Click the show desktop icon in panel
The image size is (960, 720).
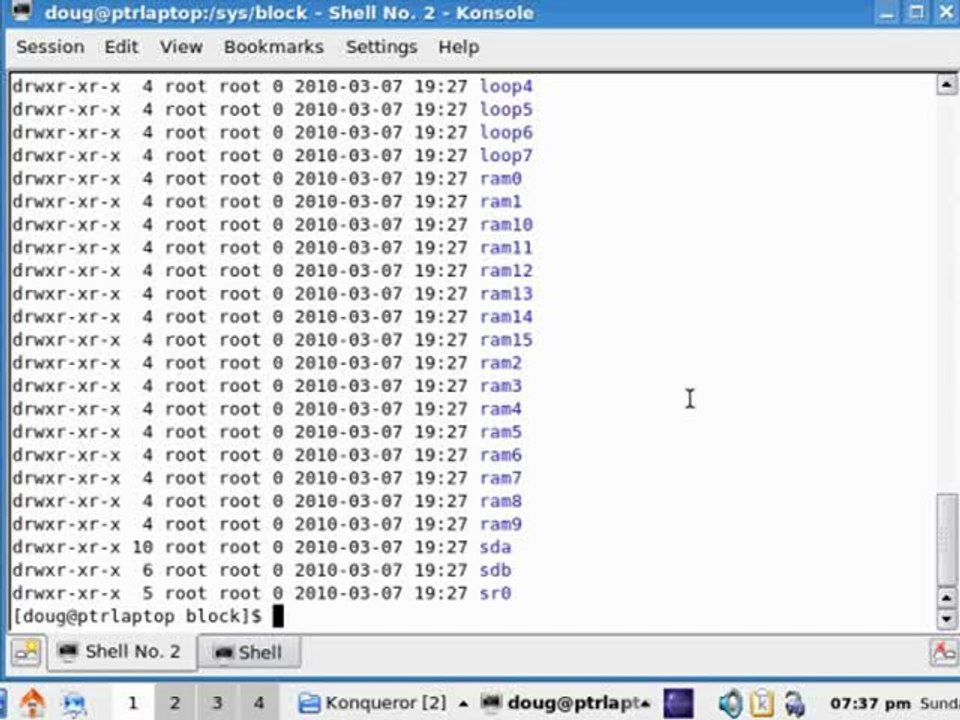click(75, 704)
